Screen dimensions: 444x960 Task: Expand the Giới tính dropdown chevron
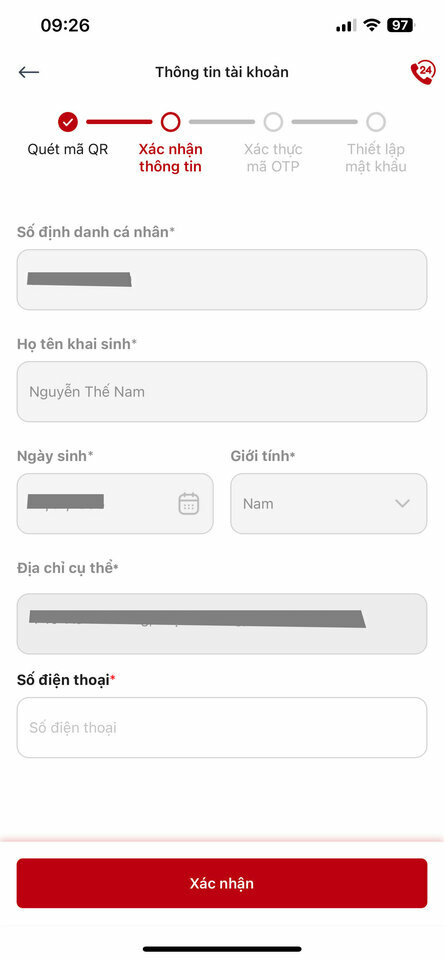click(402, 503)
